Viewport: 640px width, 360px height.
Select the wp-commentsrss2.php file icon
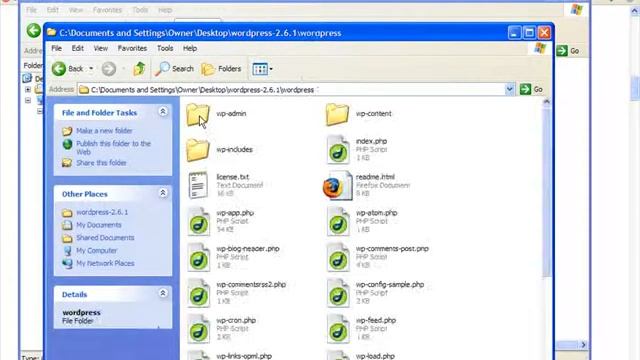[x=198, y=293]
